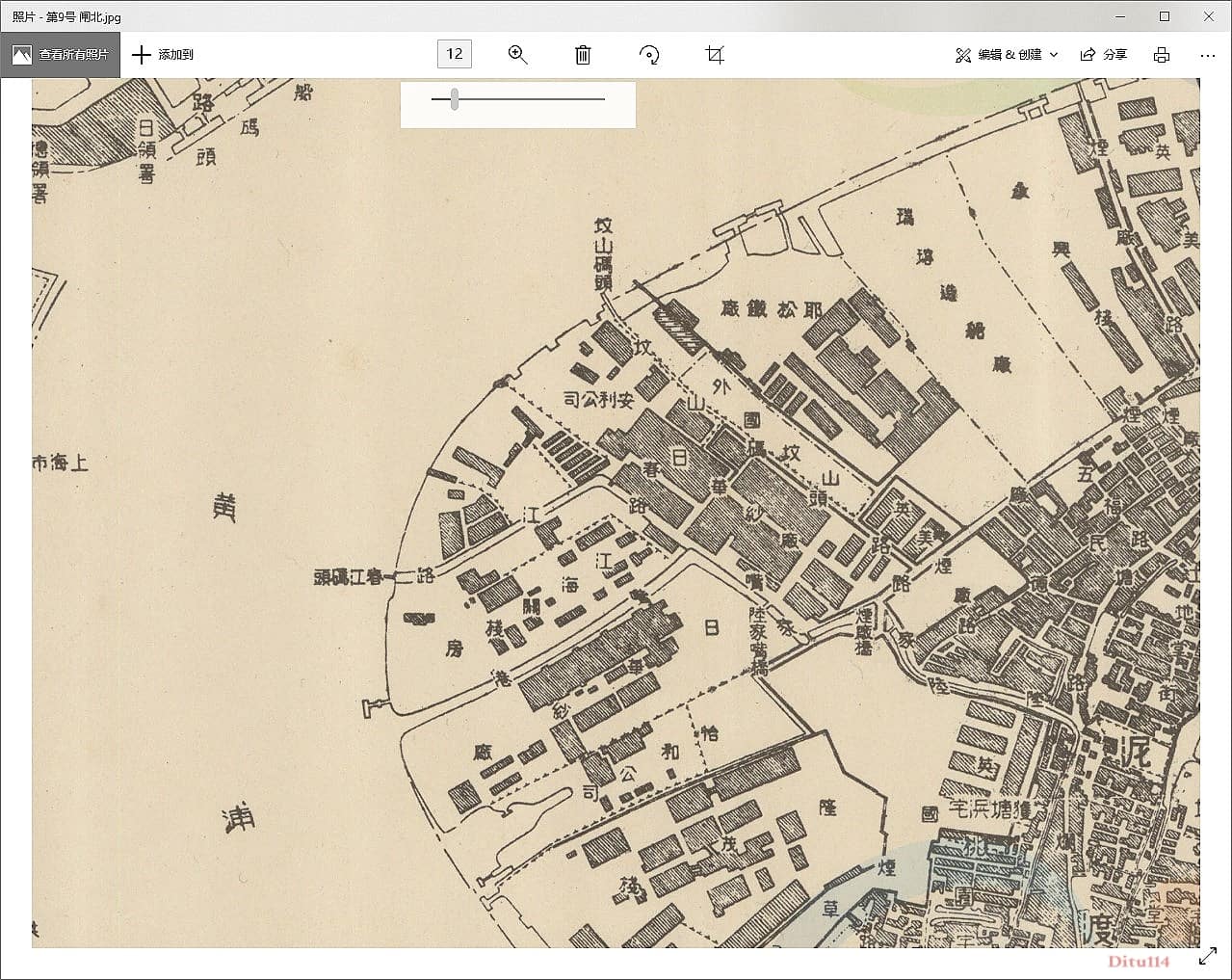The width and height of the screenshot is (1232, 980).
Task: Enter fullscreen with the diagonal arrows icon
Action: pyautogui.click(x=1207, y=956)
